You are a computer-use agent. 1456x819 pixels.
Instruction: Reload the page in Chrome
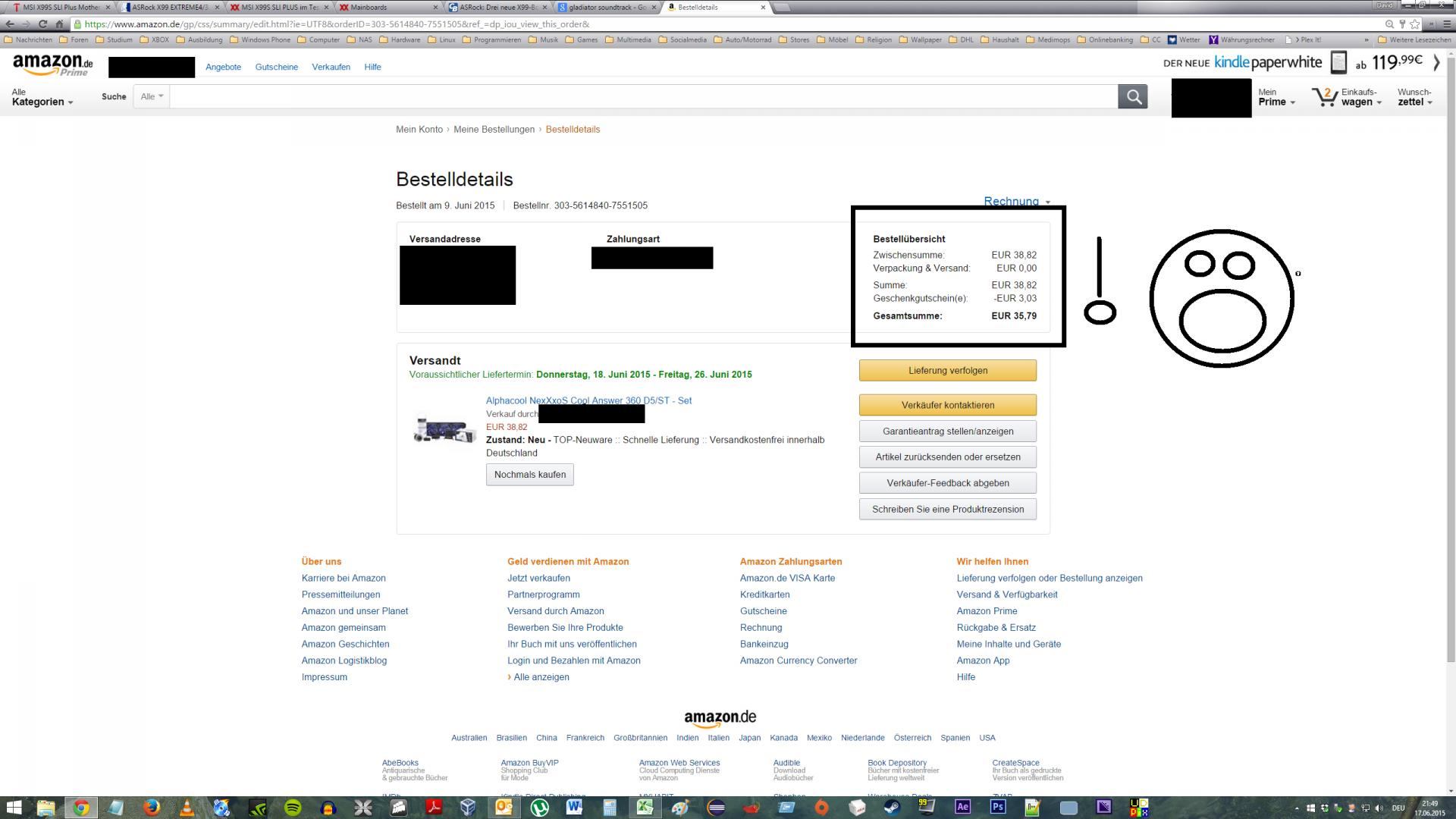(42, 24)
